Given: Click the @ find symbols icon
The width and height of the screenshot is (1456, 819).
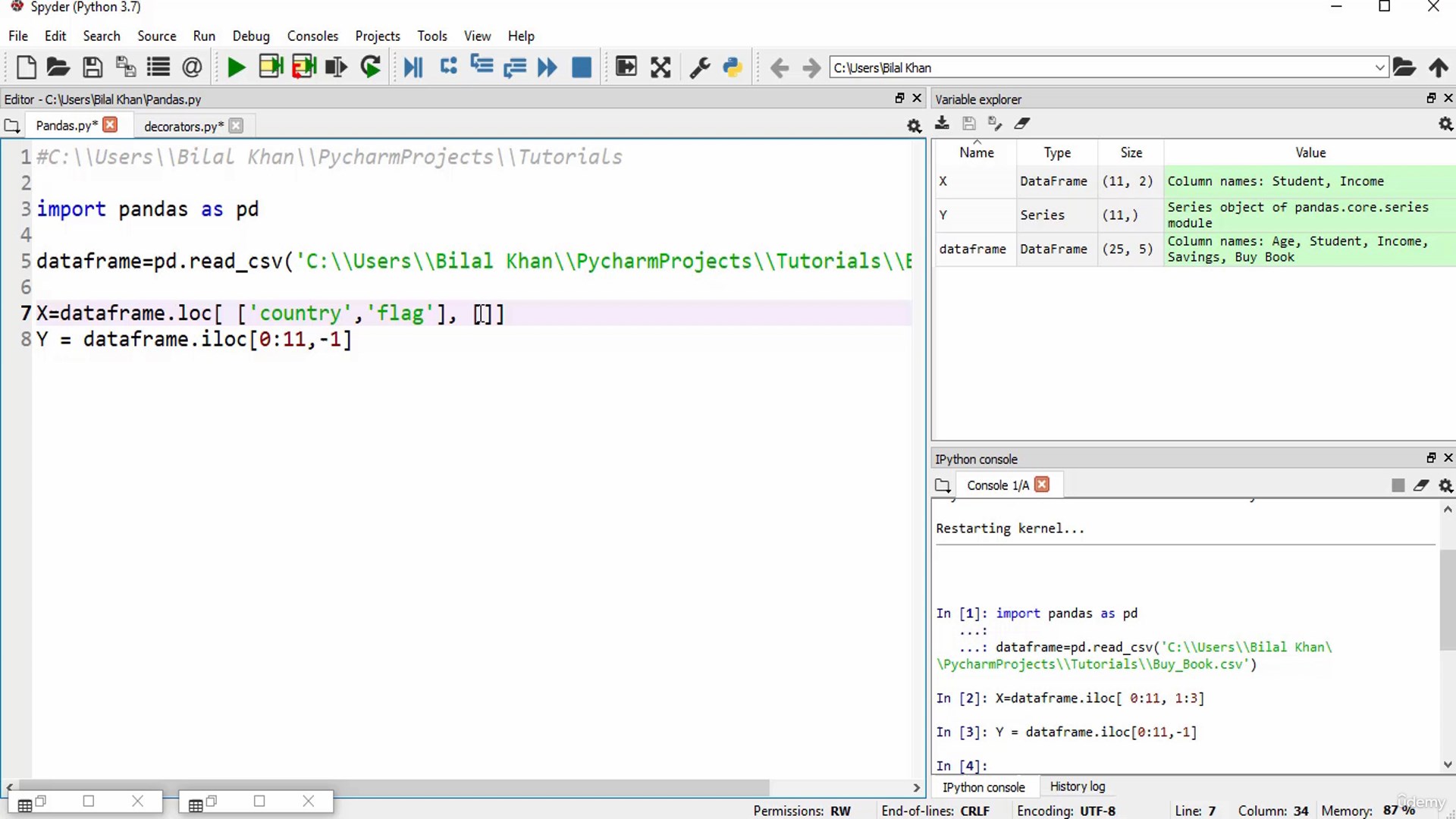Looking at the screenshot, I should point(192,67).
